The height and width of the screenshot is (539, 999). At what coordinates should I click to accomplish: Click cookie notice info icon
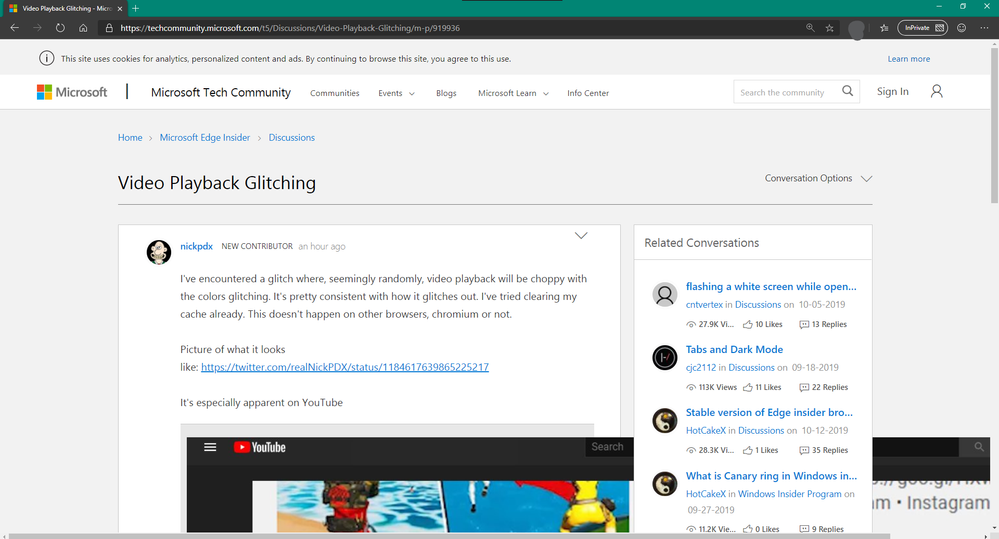pos(47,59)
